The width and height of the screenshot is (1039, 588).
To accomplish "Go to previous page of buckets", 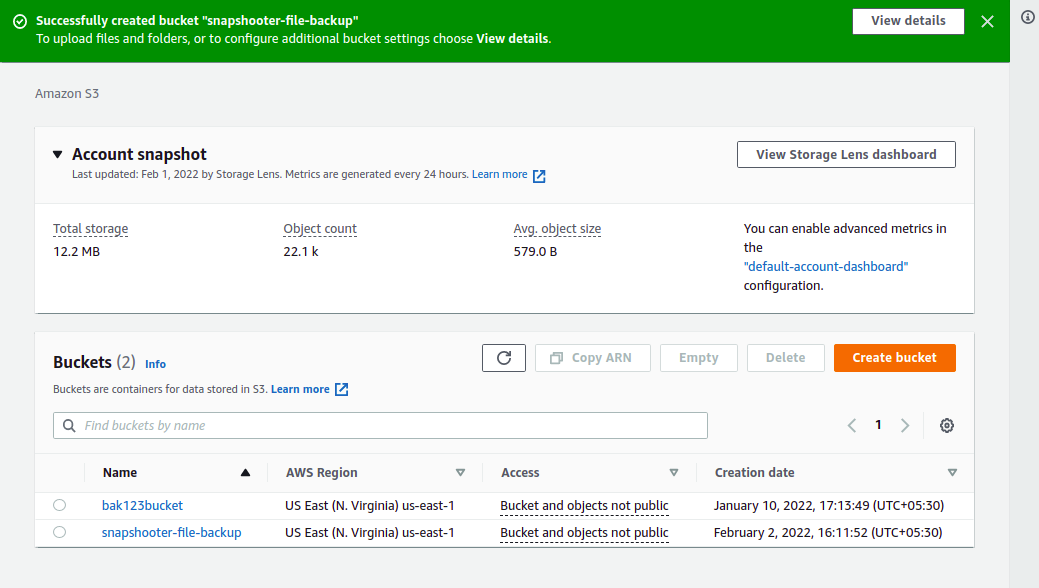I will [852, 425].
